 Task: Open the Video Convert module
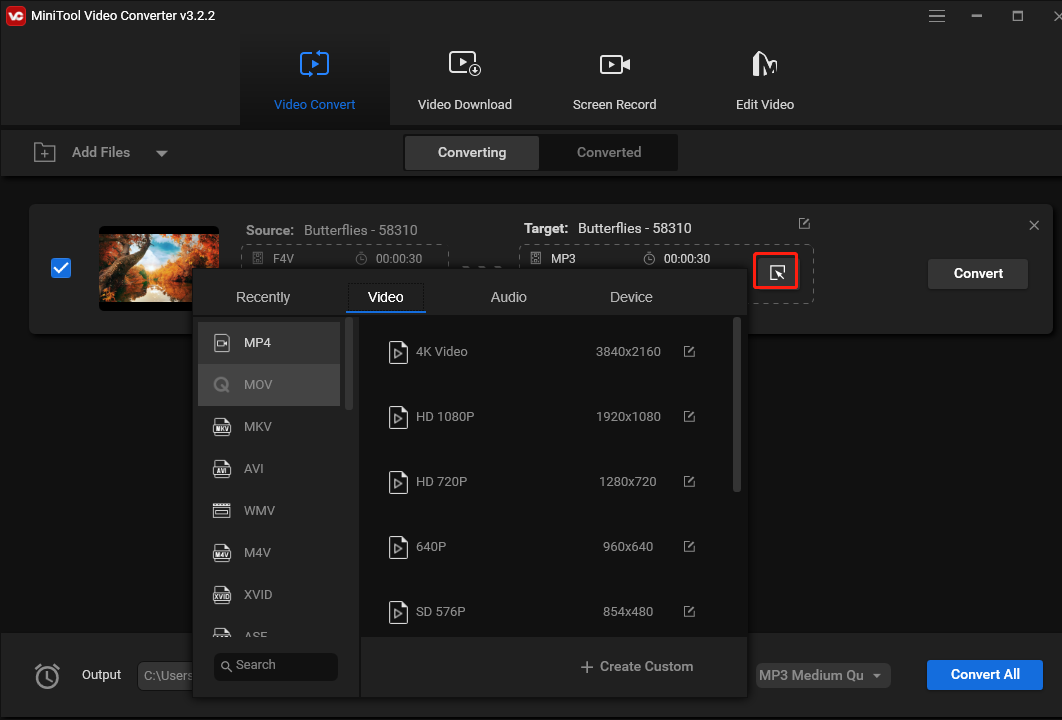[x=314, y=81]
